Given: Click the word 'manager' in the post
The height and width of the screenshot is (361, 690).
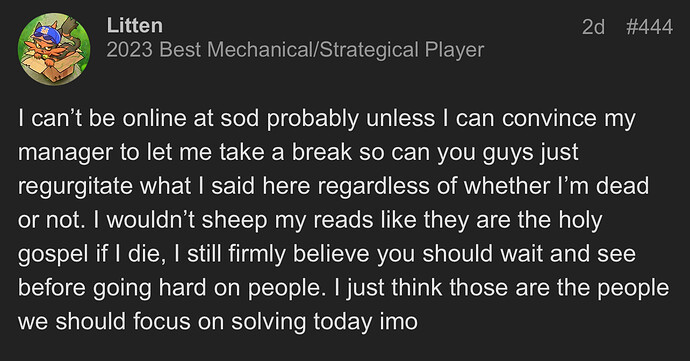Looking at the screenshot, I should tap(65, 153).
